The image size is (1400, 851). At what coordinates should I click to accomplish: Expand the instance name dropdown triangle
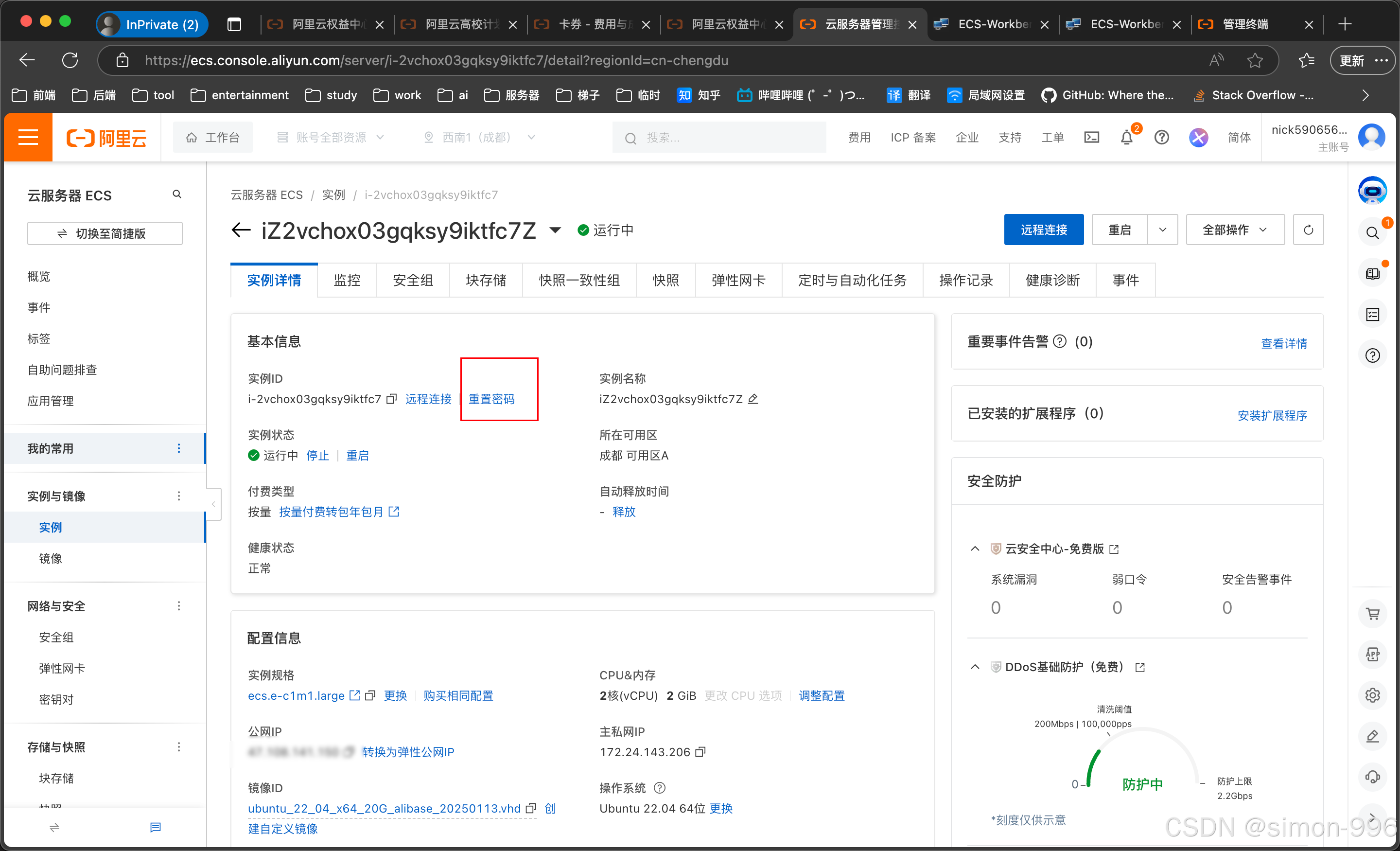coord(555,230)
